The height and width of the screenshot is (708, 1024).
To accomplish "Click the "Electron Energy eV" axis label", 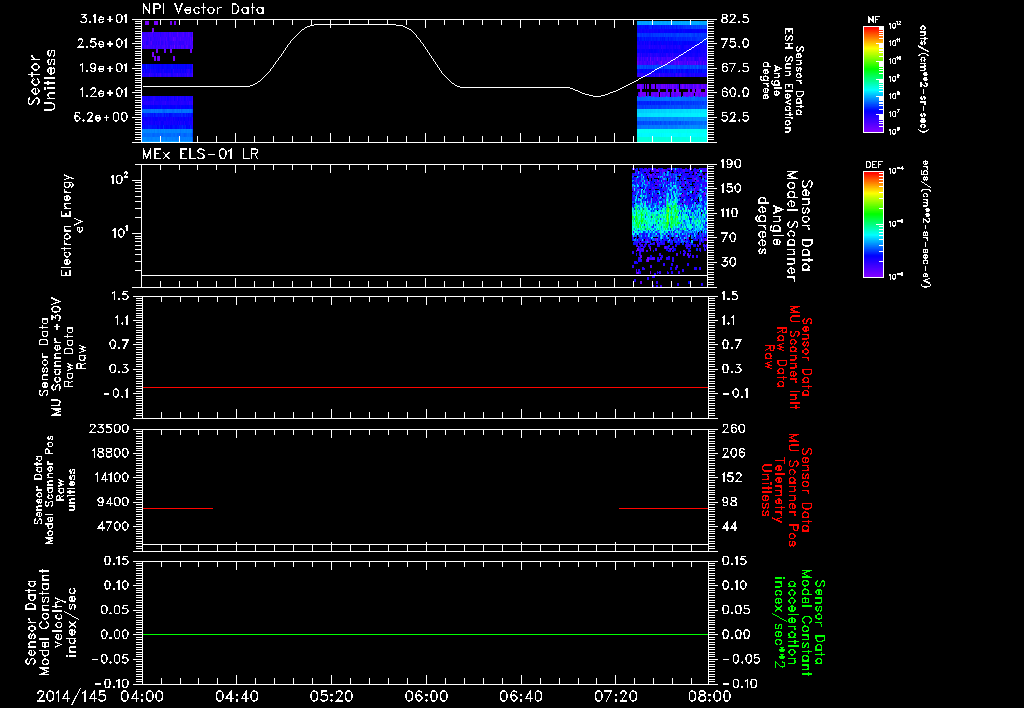I will [71, 225].
